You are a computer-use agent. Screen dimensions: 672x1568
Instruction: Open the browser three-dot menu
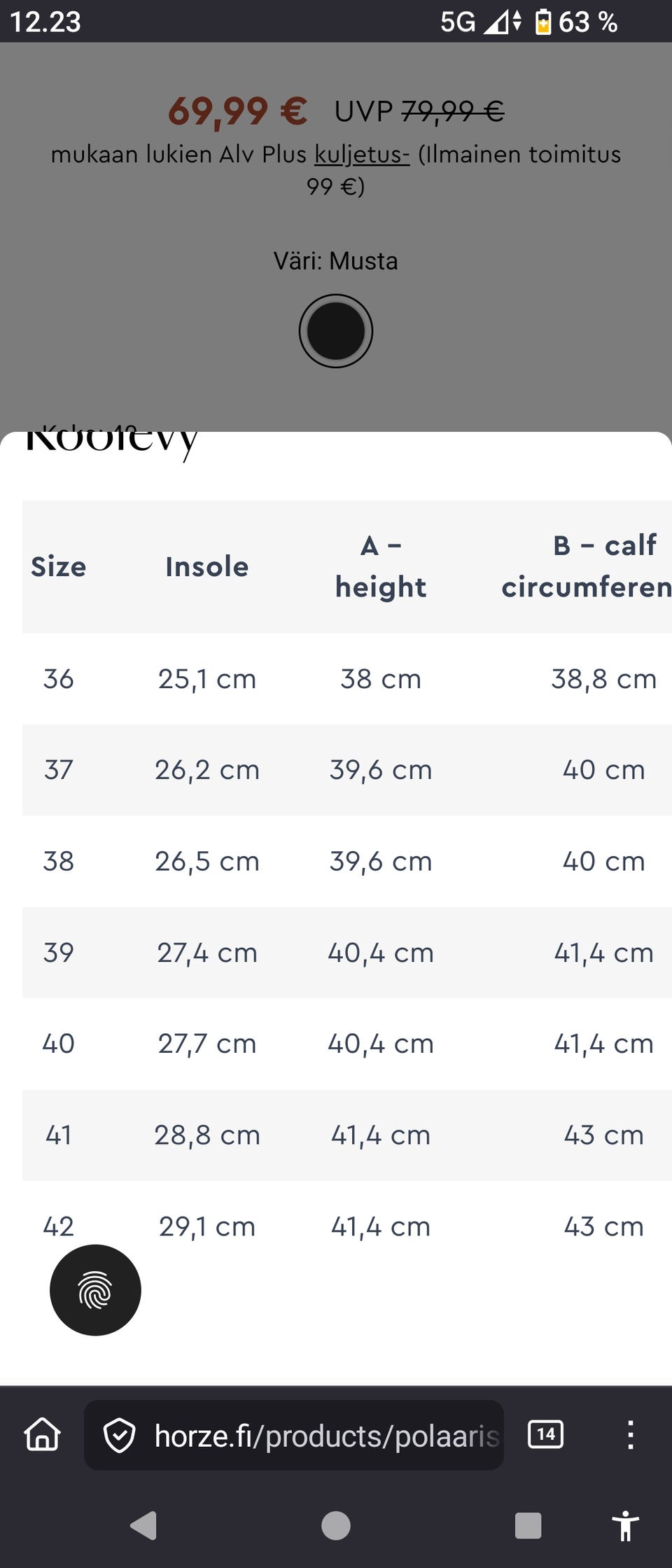tap(630, 1434)
